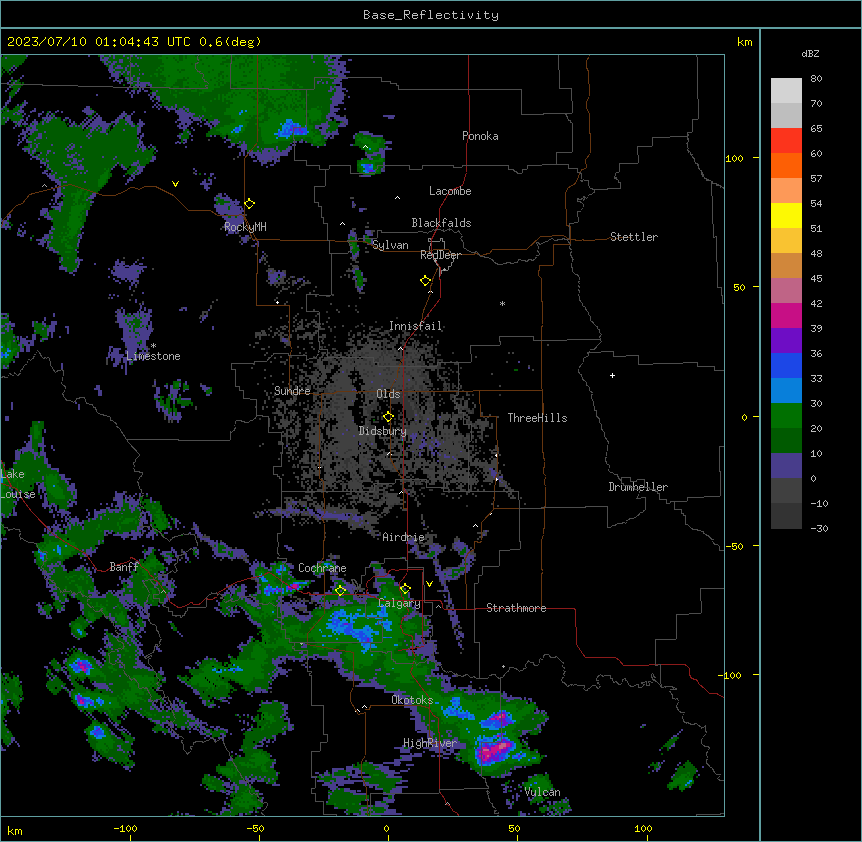Click the -50 tick label on bottom axis
The image size is (862, 842).
[255, 828]
